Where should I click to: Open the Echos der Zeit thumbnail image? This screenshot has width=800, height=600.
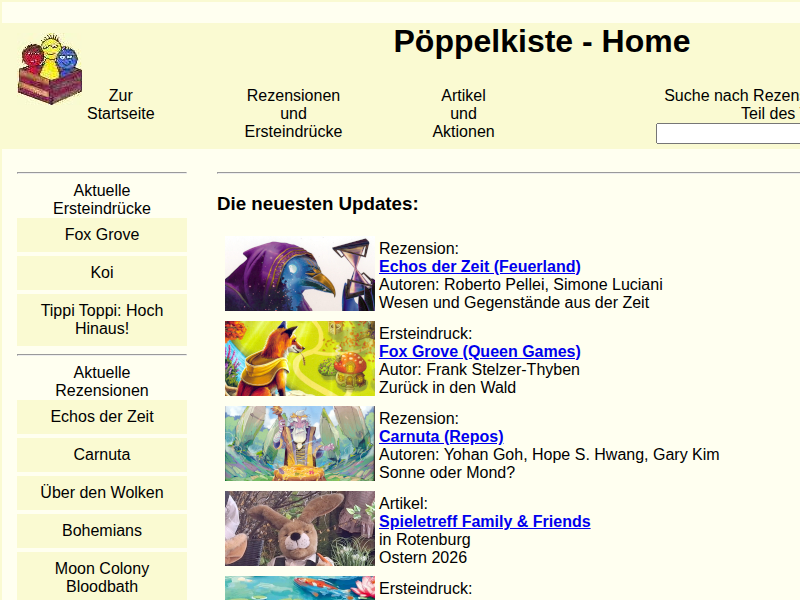tap(299, 274)
